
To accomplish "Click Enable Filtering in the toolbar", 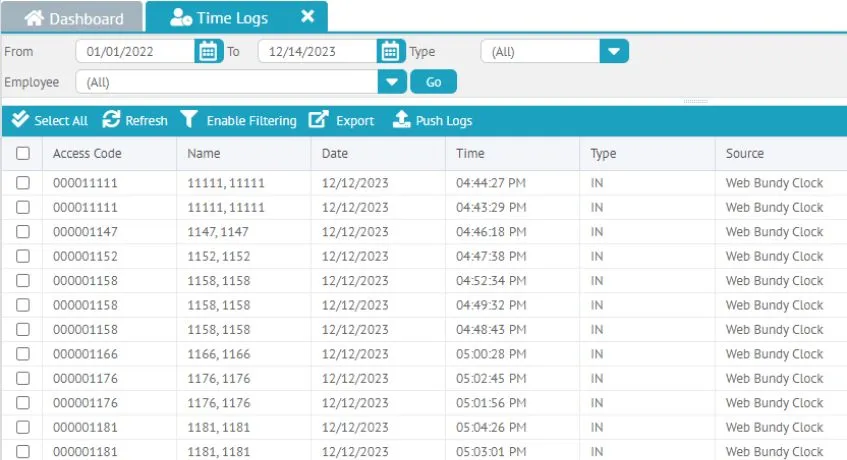I will 238,120.
